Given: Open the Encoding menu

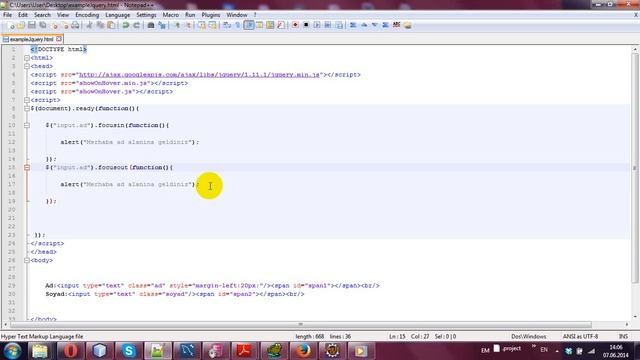Looking at the screenshot, I should (x=87, y=15).
